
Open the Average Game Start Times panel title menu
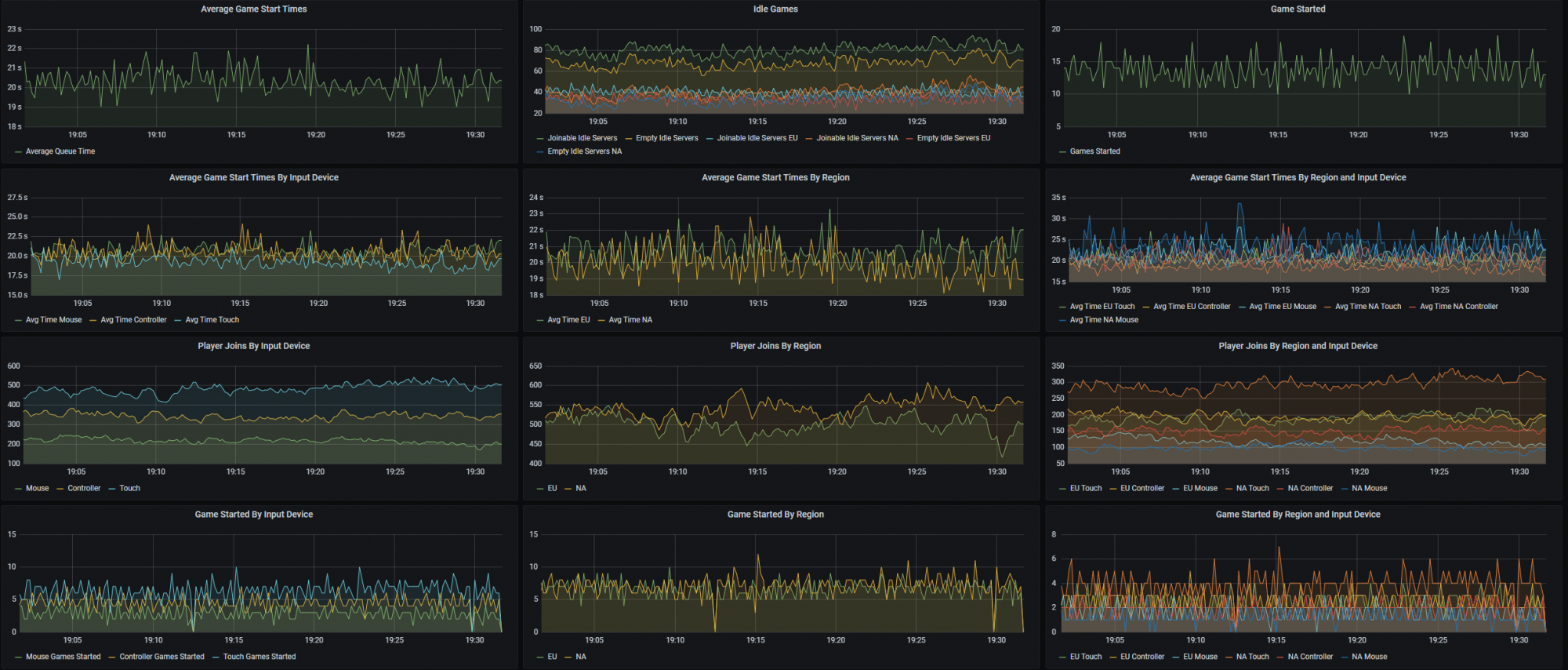click(x=254, y=9)
